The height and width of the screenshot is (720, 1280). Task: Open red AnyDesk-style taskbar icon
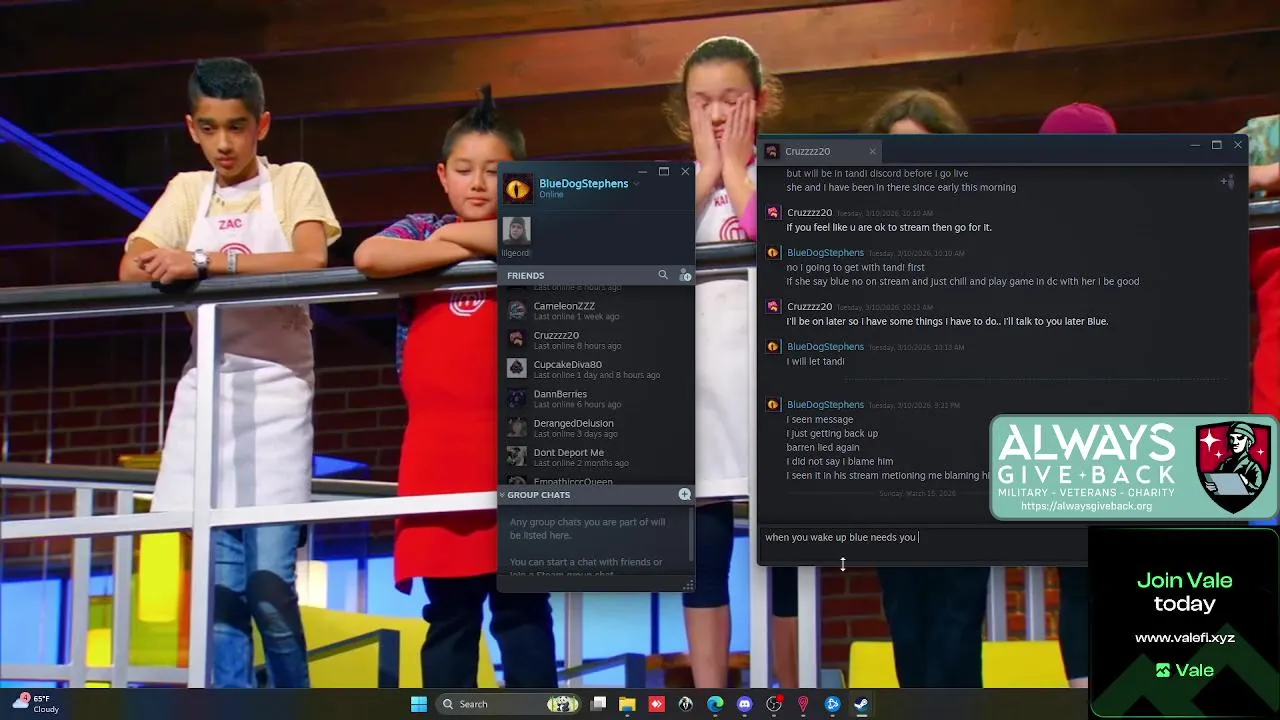pos(656,704)
